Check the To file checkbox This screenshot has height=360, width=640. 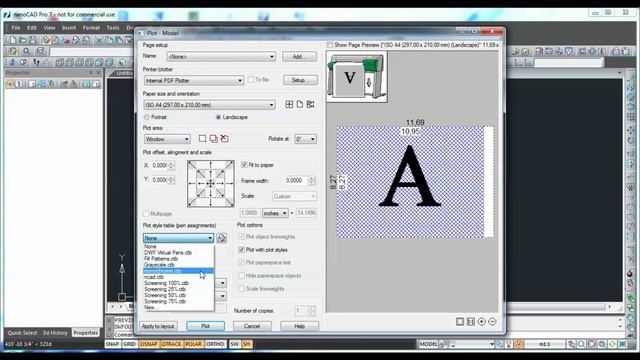tap(251, 80)
